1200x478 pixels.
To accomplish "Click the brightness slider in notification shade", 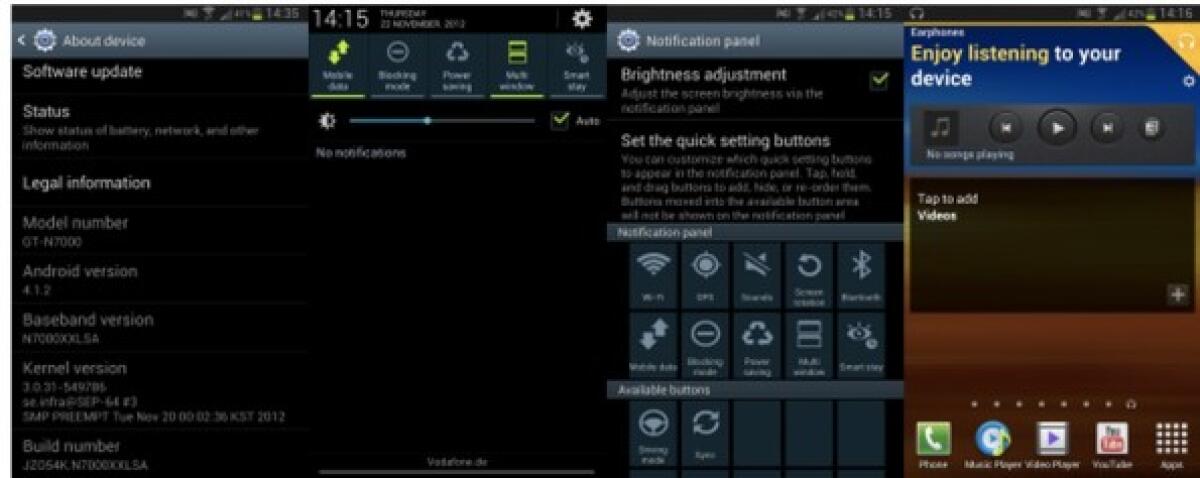I will pos(443,120).
